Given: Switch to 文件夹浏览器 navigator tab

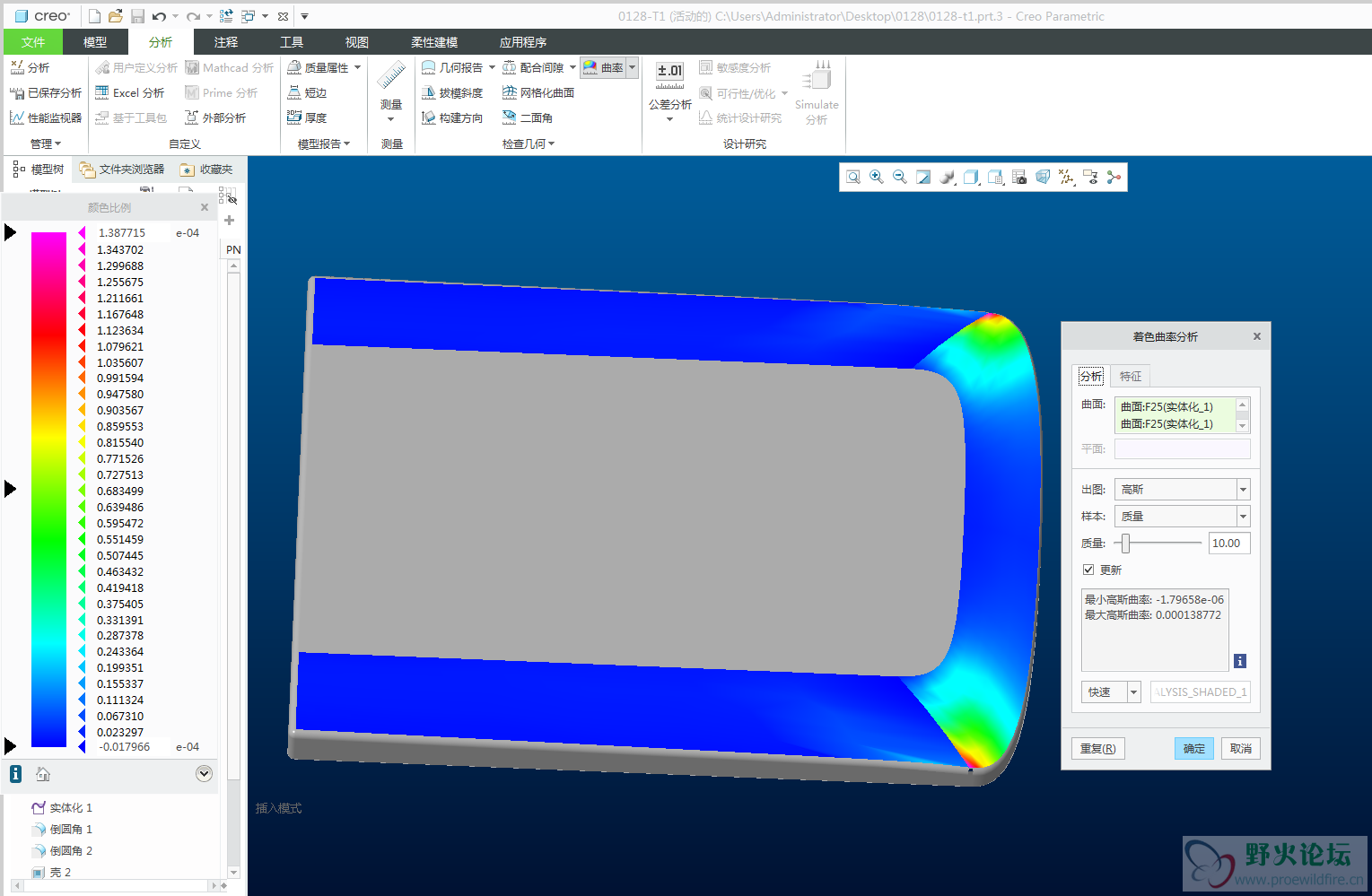Looking at the screenshot, I should [122, 169].
